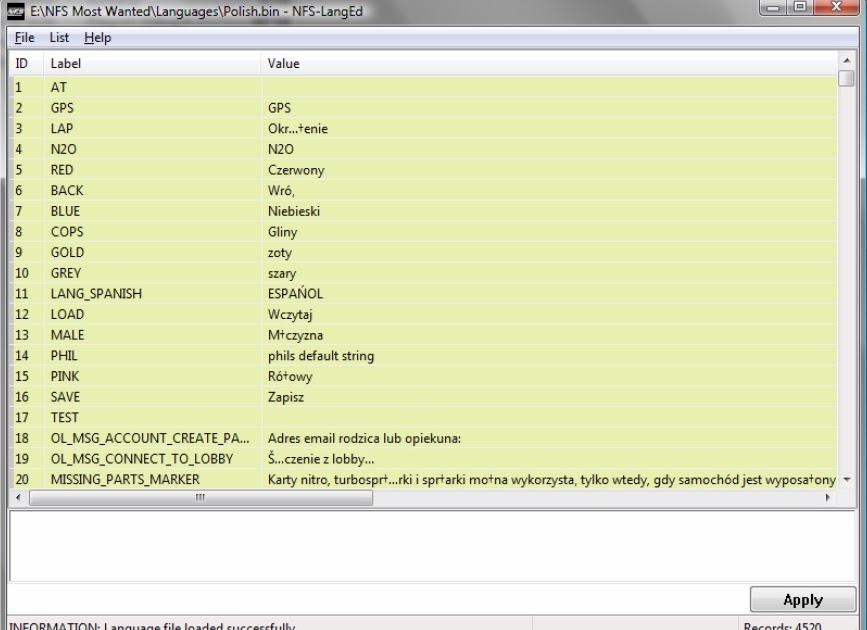Click the horizontal scrollbar right arrow
867x630 pixels.
pyautogui.click(x=828, y=497)
